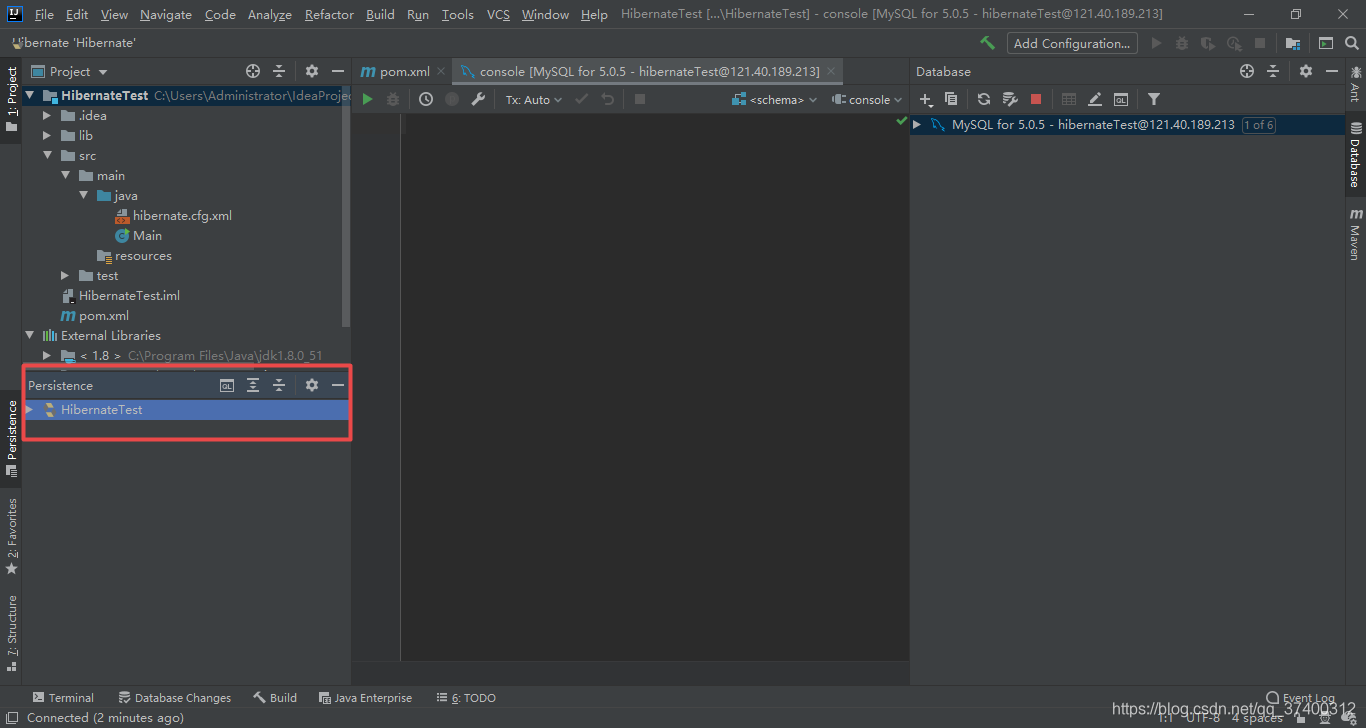Open console settings wrench icon

pos(478,99)
